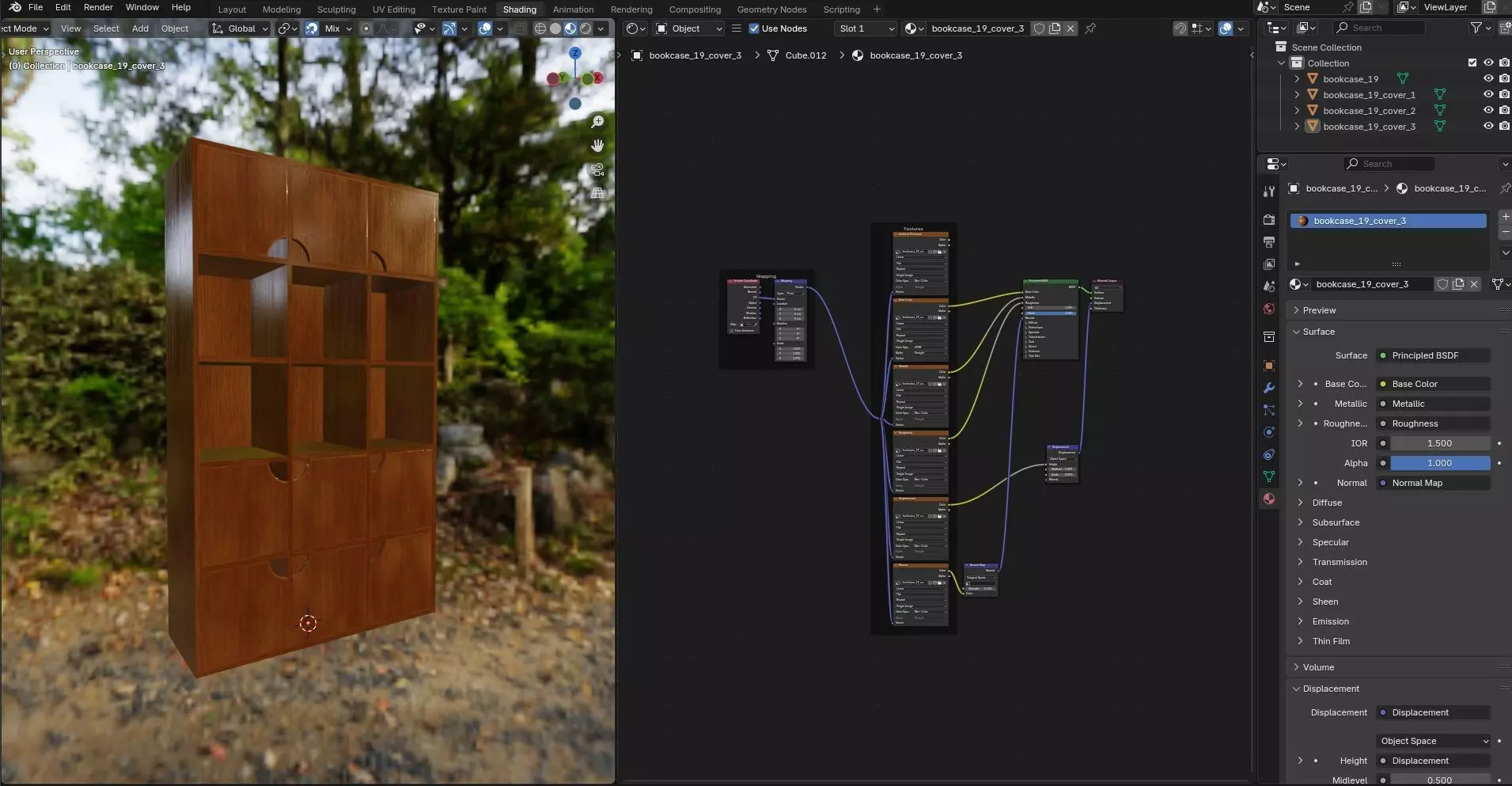Viewport: 1512px width, 786px height.
Task: Switch to the UV Editing workspace tab
Action: coord(394,9)
